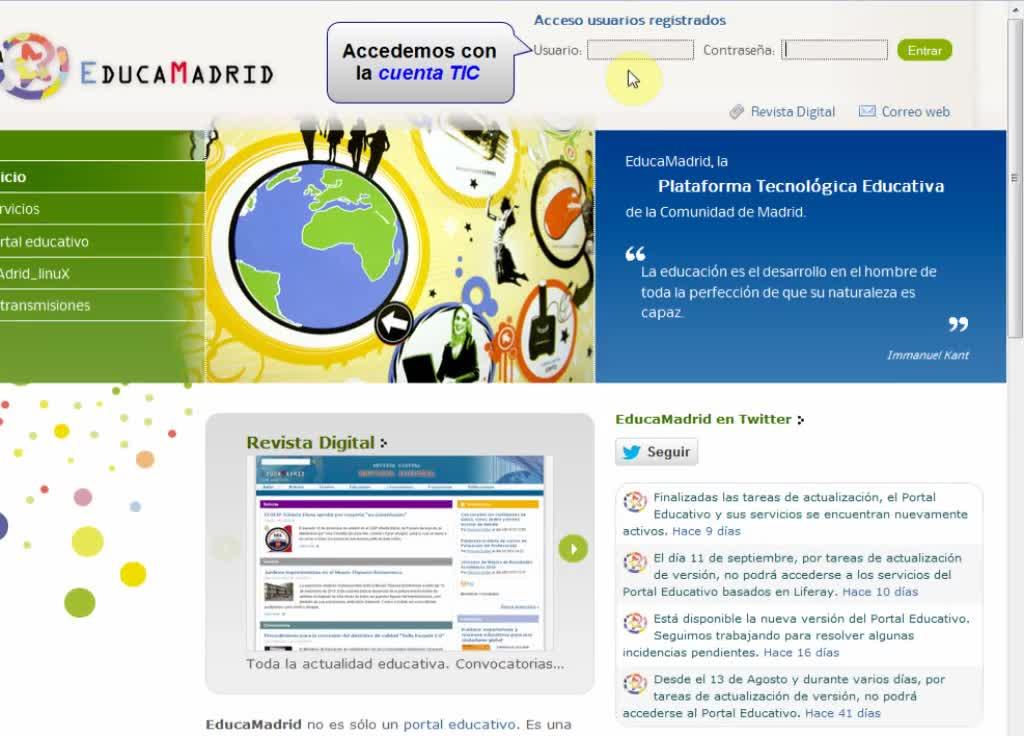
Task: Click avatar of tweet about nueva versión del Portal
Action: [635, 622]
